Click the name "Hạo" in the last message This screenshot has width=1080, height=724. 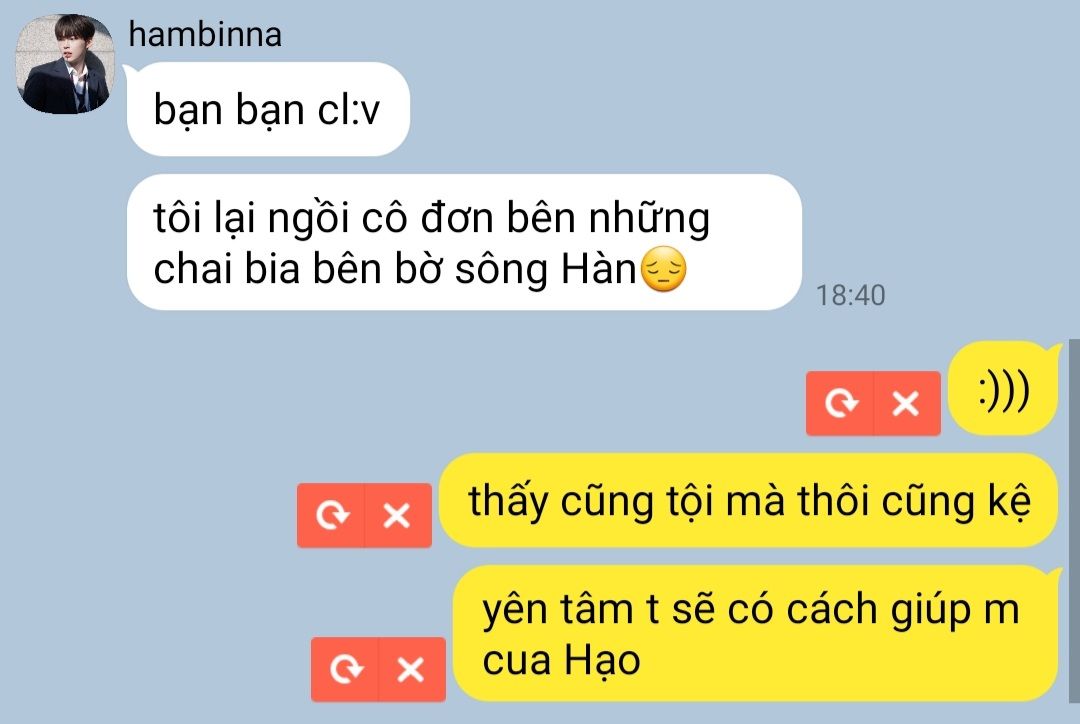pyautogui.click(x=603, y=661)
